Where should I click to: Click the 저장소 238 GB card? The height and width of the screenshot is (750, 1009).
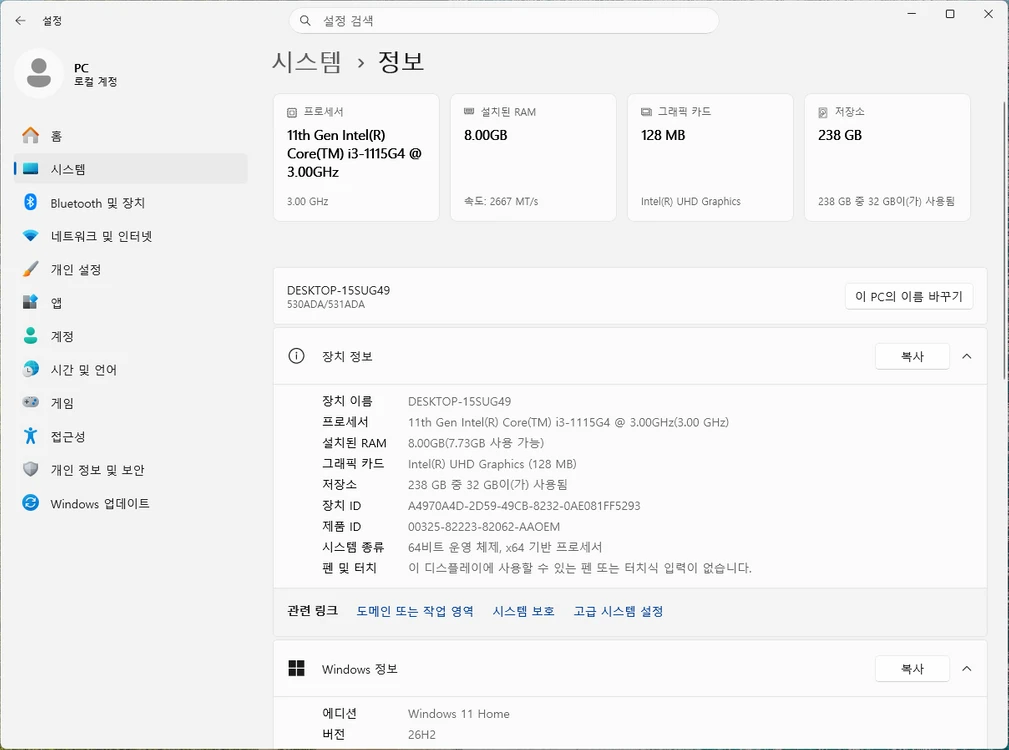tap(887, 158)
